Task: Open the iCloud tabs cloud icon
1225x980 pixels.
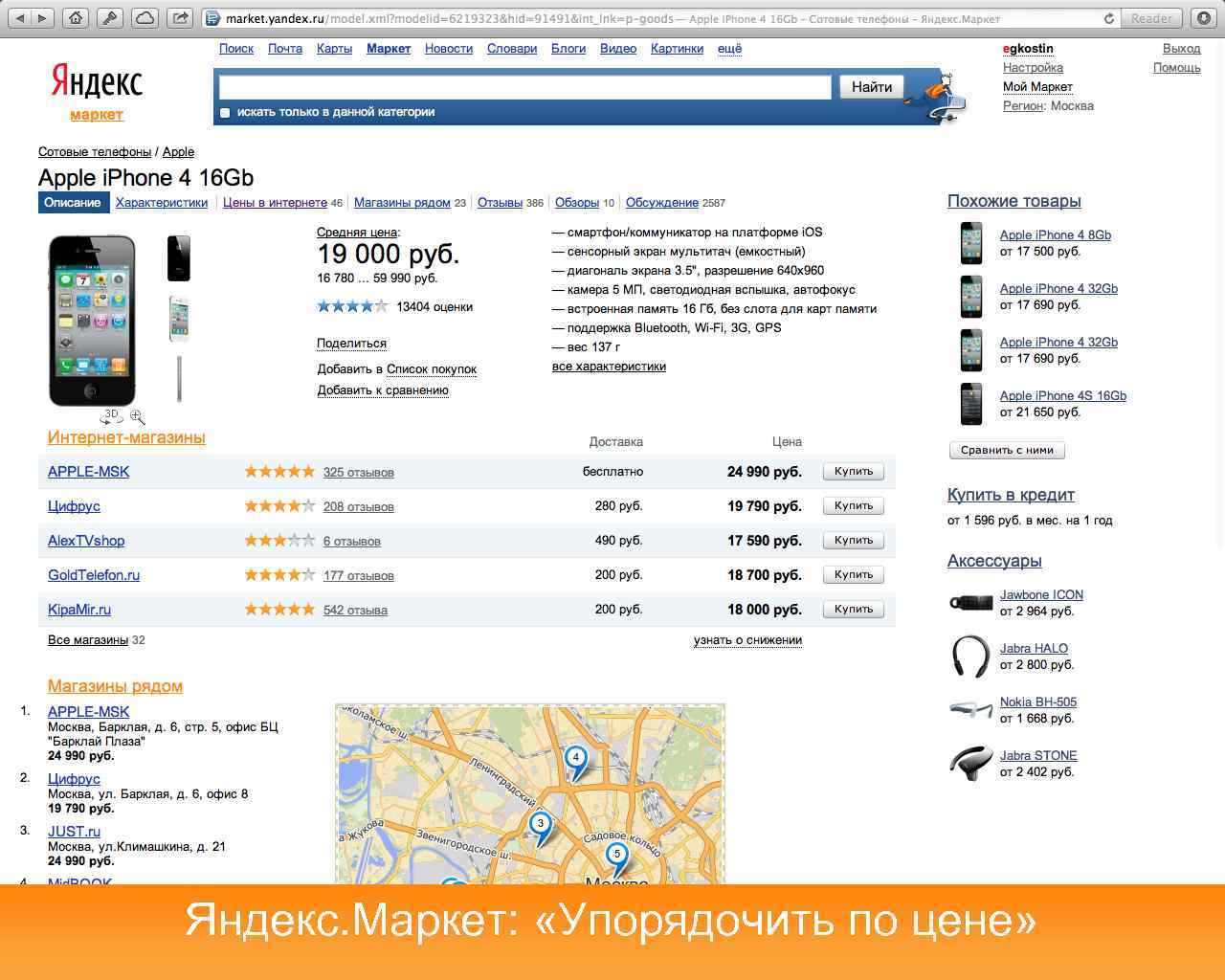Action: (x=145, y=18)
